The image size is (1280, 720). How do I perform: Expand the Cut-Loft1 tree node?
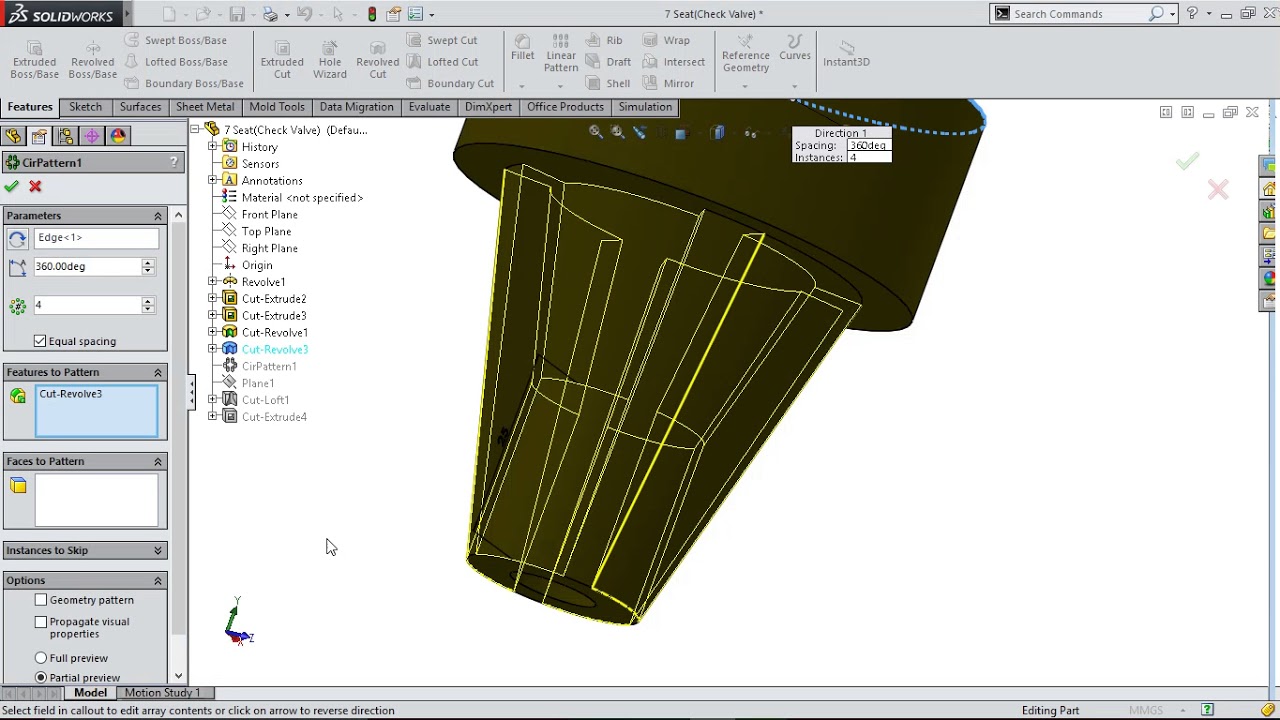212,400
